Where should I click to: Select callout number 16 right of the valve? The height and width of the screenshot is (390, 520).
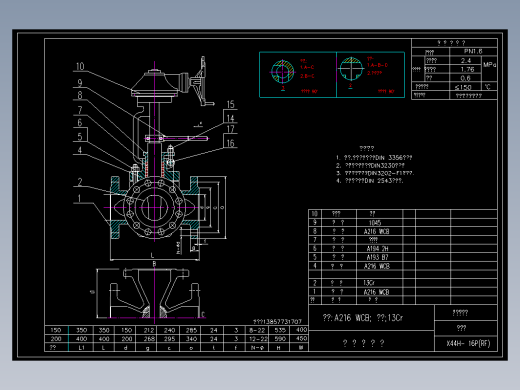[x=230, y=143]
